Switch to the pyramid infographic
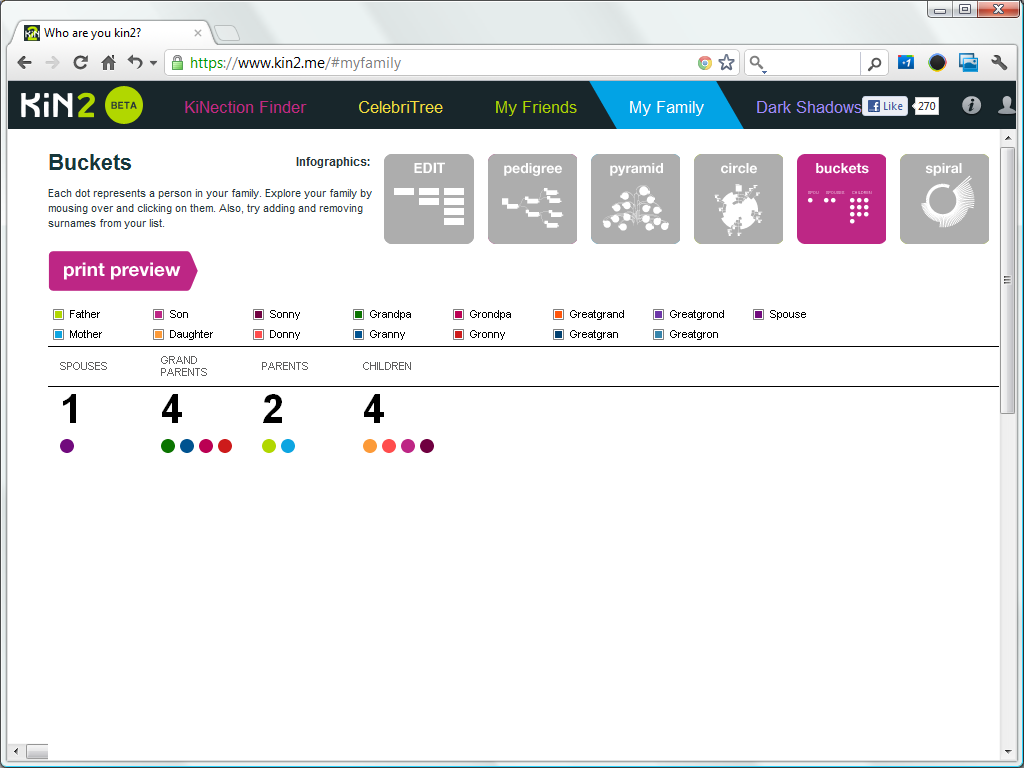This screenshot has height=768, width=1024. point(635,199)
